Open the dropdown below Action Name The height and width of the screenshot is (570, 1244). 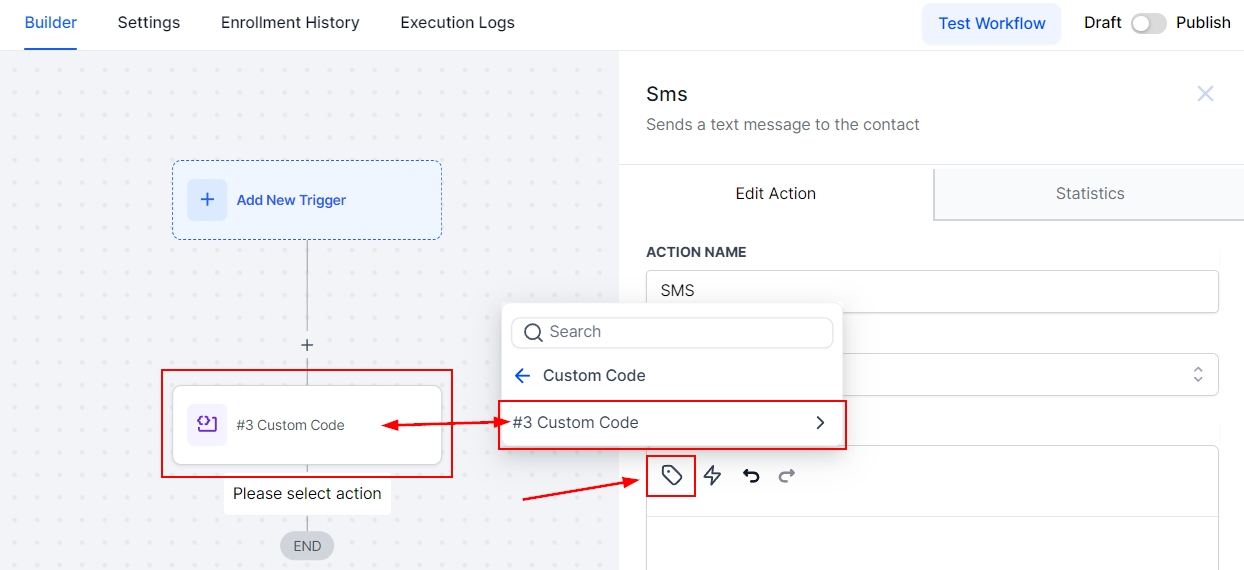pyautogui.click(x=1030, y=374)
